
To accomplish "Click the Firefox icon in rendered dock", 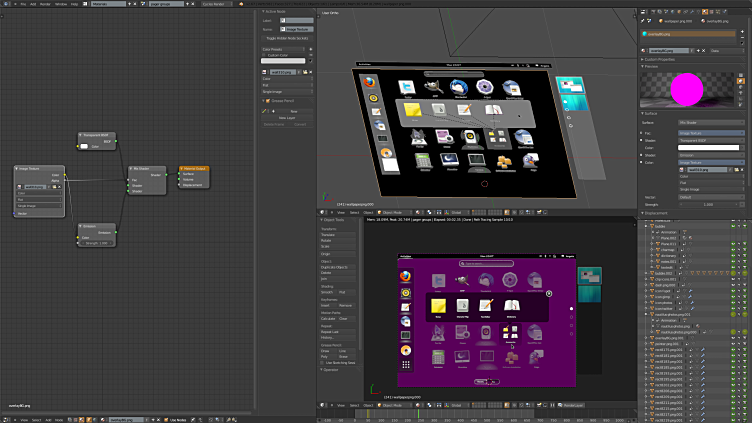I will pos(406,277).
